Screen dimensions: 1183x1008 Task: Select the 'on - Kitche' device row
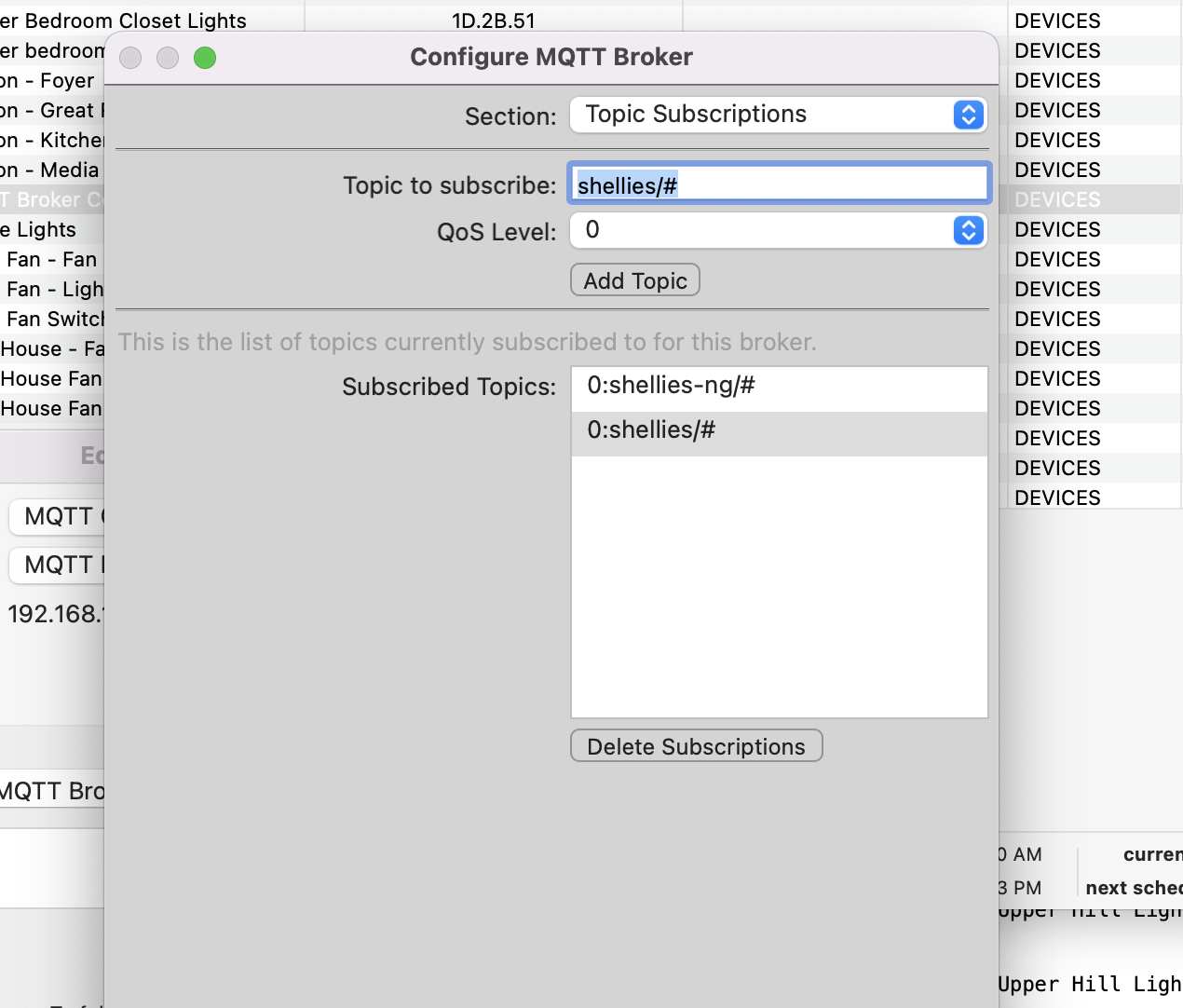[x=52, y=140]
